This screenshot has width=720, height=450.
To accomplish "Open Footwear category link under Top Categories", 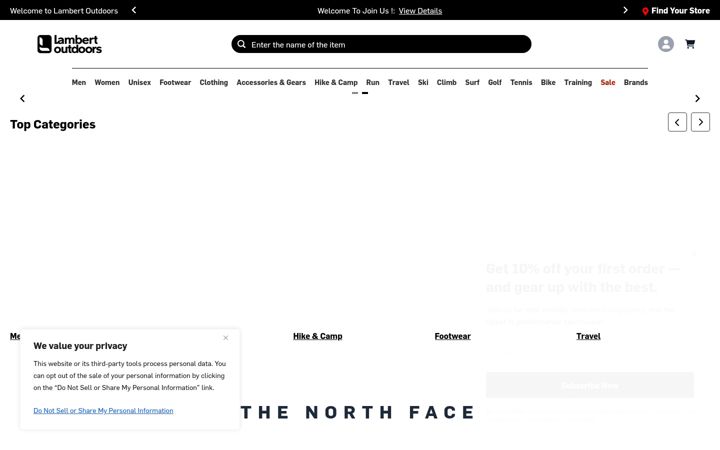I will point(452,336).
